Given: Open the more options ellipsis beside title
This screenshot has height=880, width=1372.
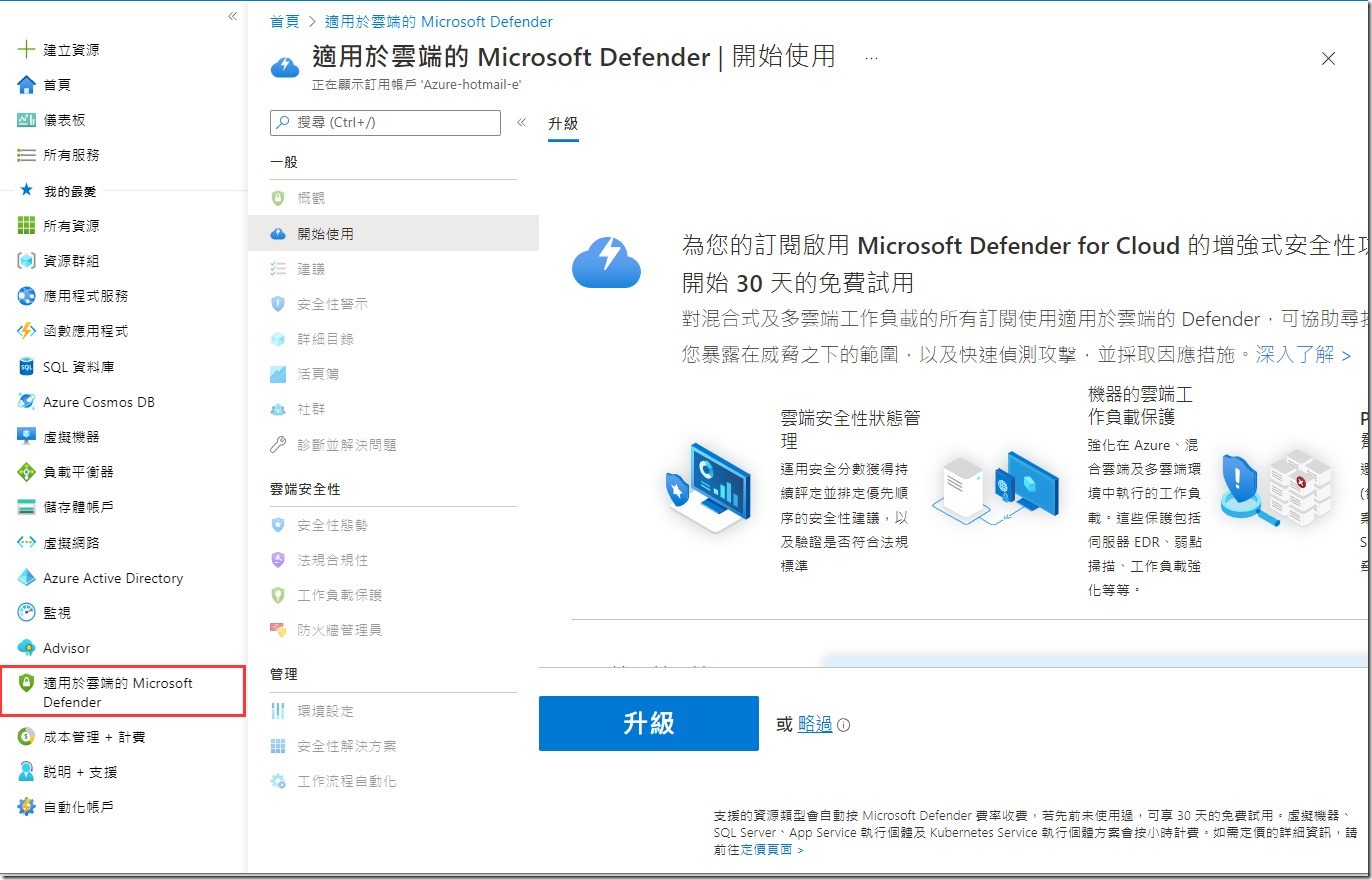Looking at the screenshot, I should 871,58.
